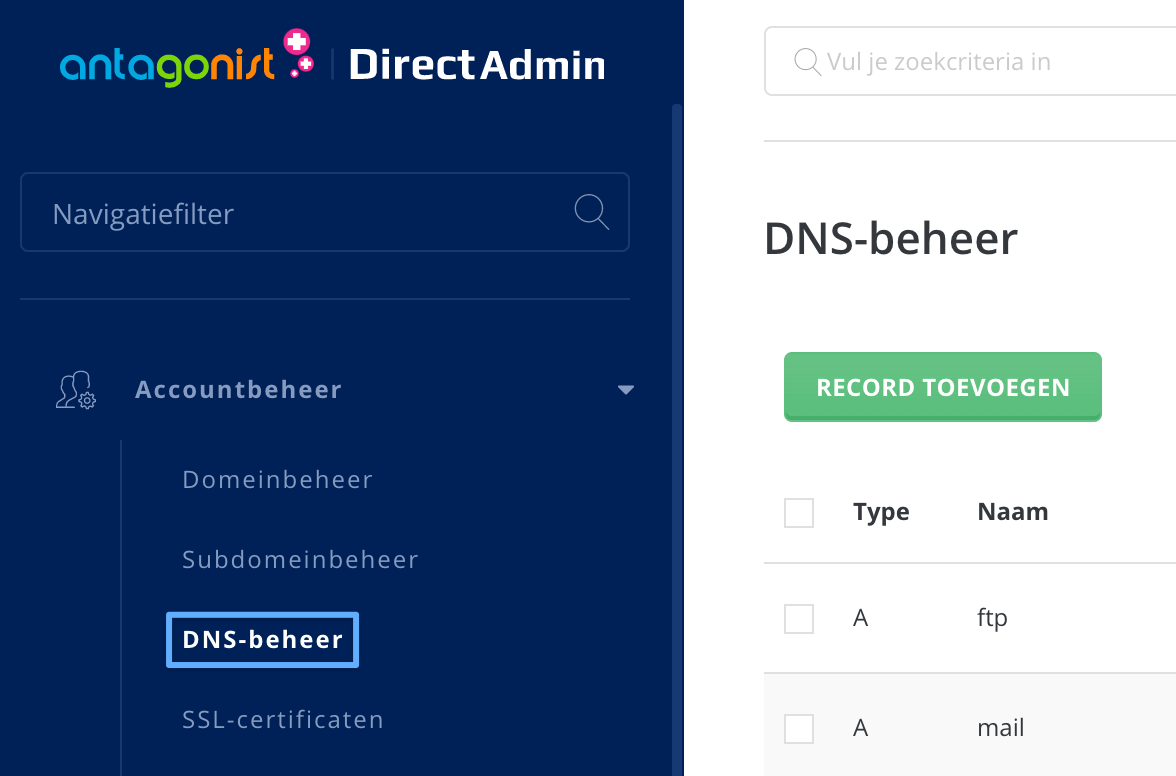This screenshot has width=1176, height=776.
Task: Click the RECORD TOEVOEGEN button
Action: click(942, 387)
